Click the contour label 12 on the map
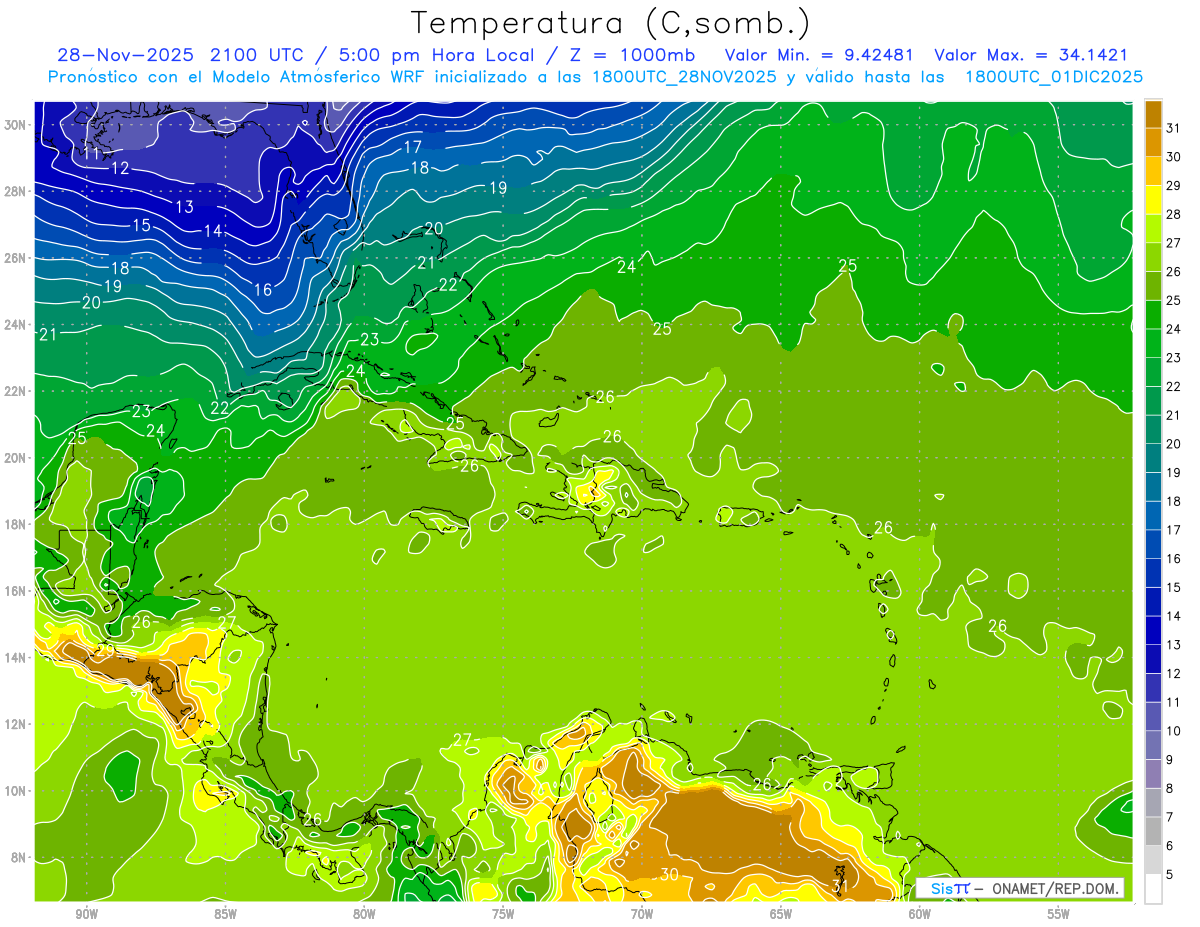The height and width of the screenshot is (927, 1200). (120, 168)
